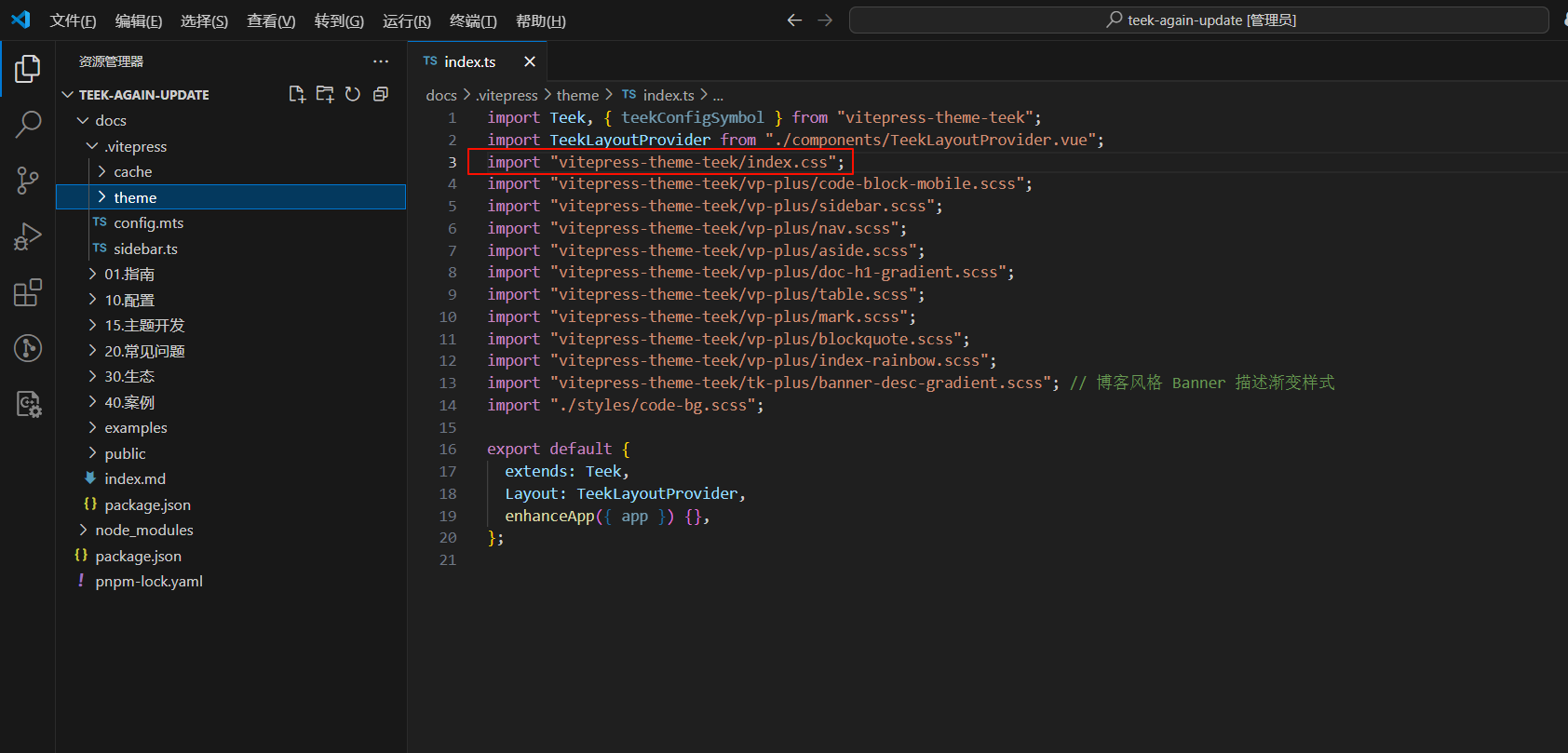Expand the theme folder
Image resolution: width=1568 pixels, height=753 pixels.
coord(101,197)
